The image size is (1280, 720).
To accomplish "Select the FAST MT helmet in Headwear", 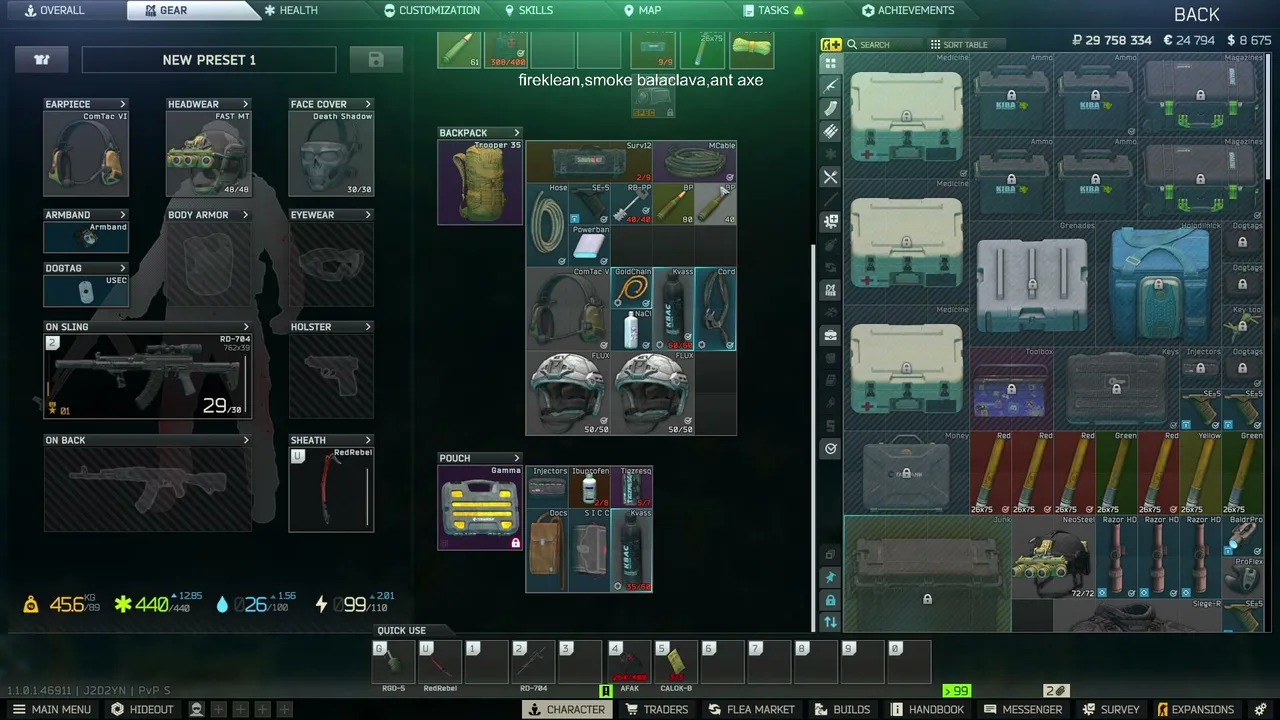I will pos(208,153).
